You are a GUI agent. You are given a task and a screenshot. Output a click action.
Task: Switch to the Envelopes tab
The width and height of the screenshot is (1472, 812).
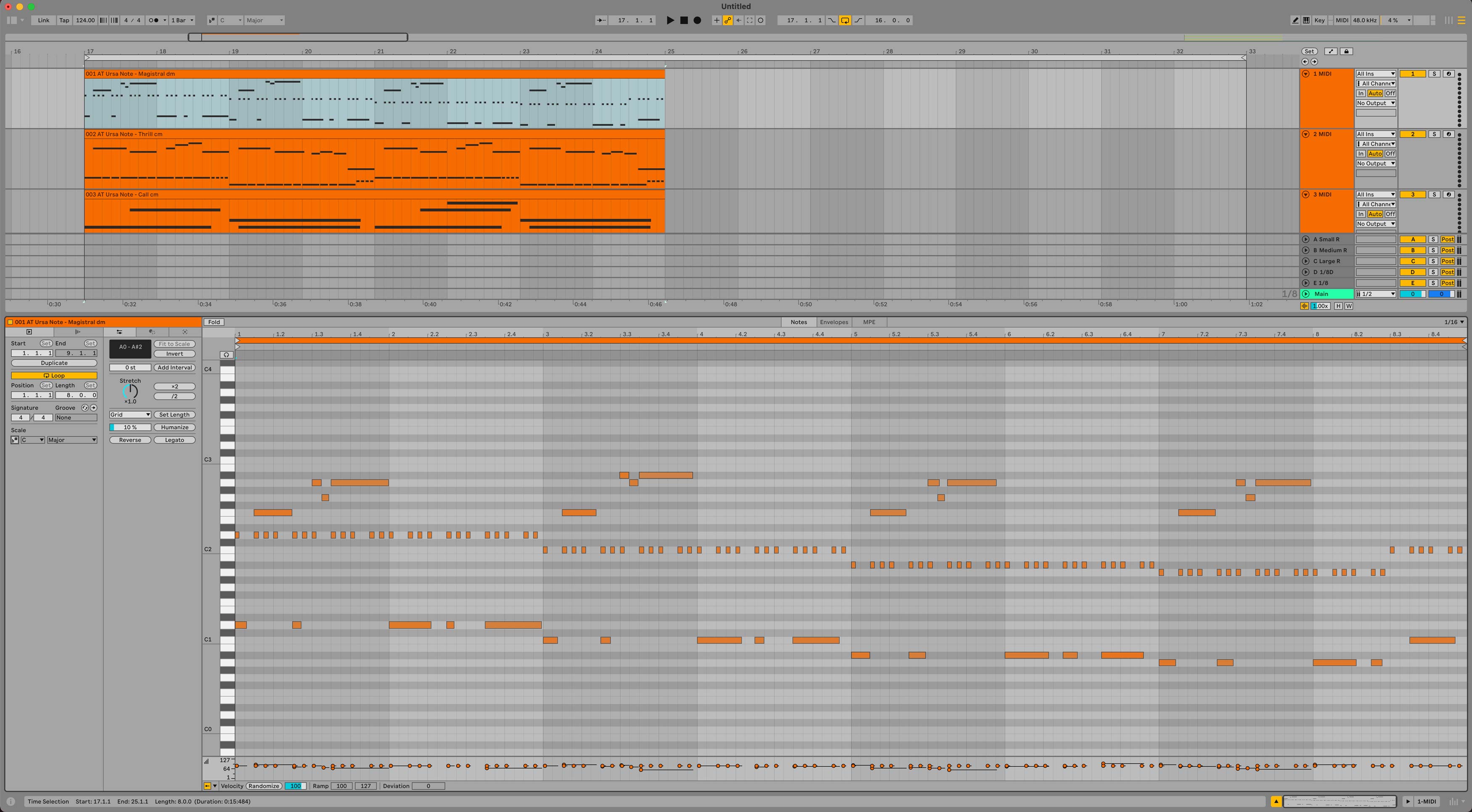(834, 322)
